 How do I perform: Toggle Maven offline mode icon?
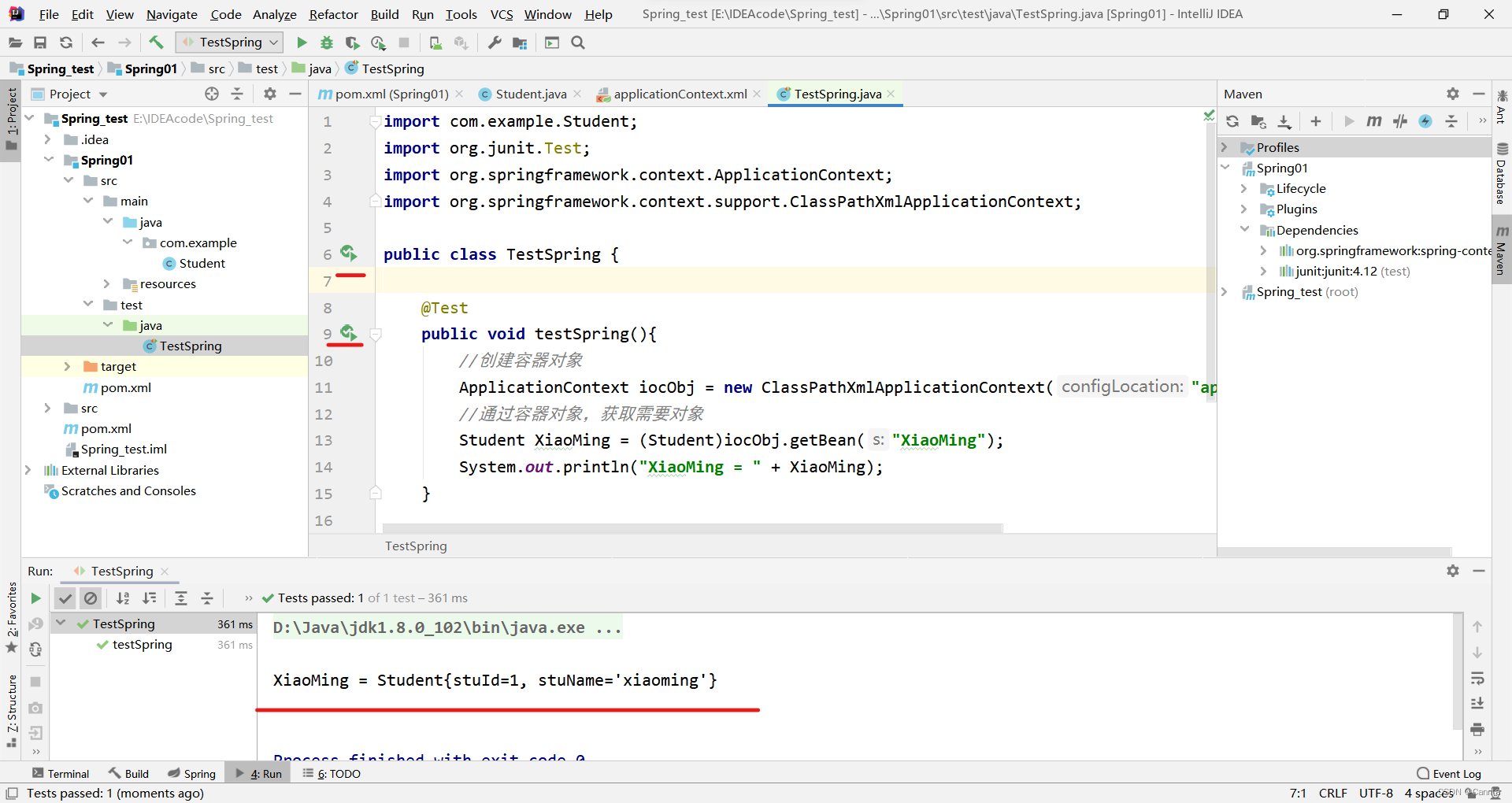pyautogui.click(x=1400, y=121)
